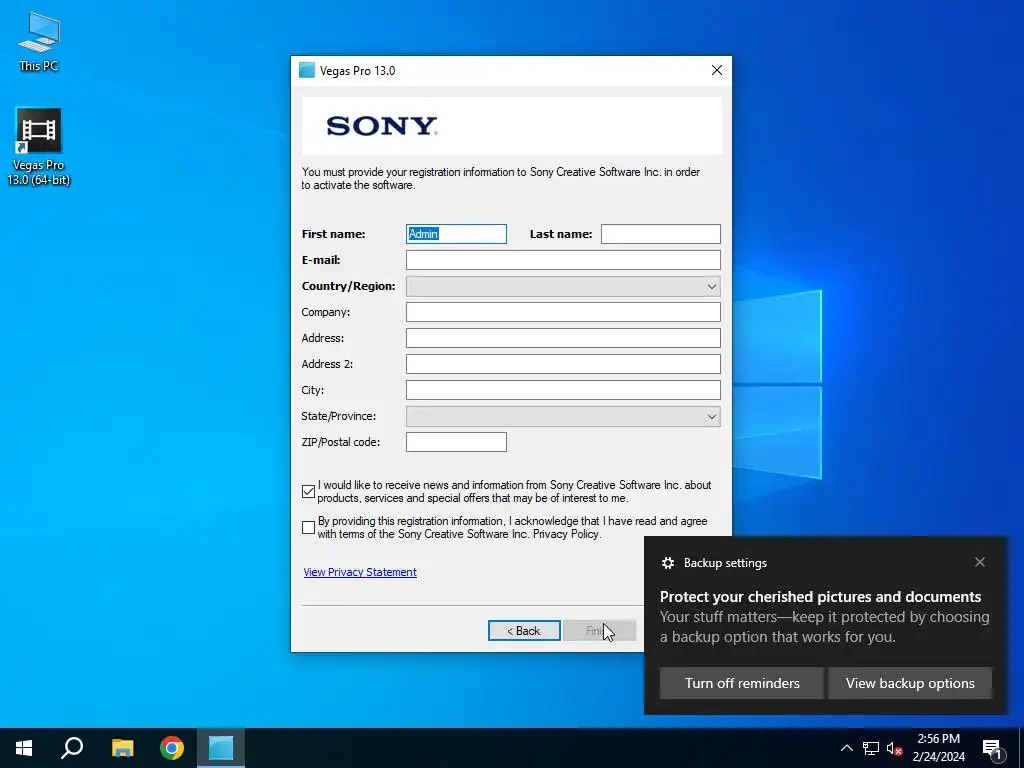Screen dimensions: 1024x768
Task: Open the Action Center notifications icon
Action: [x=992, y=749]
